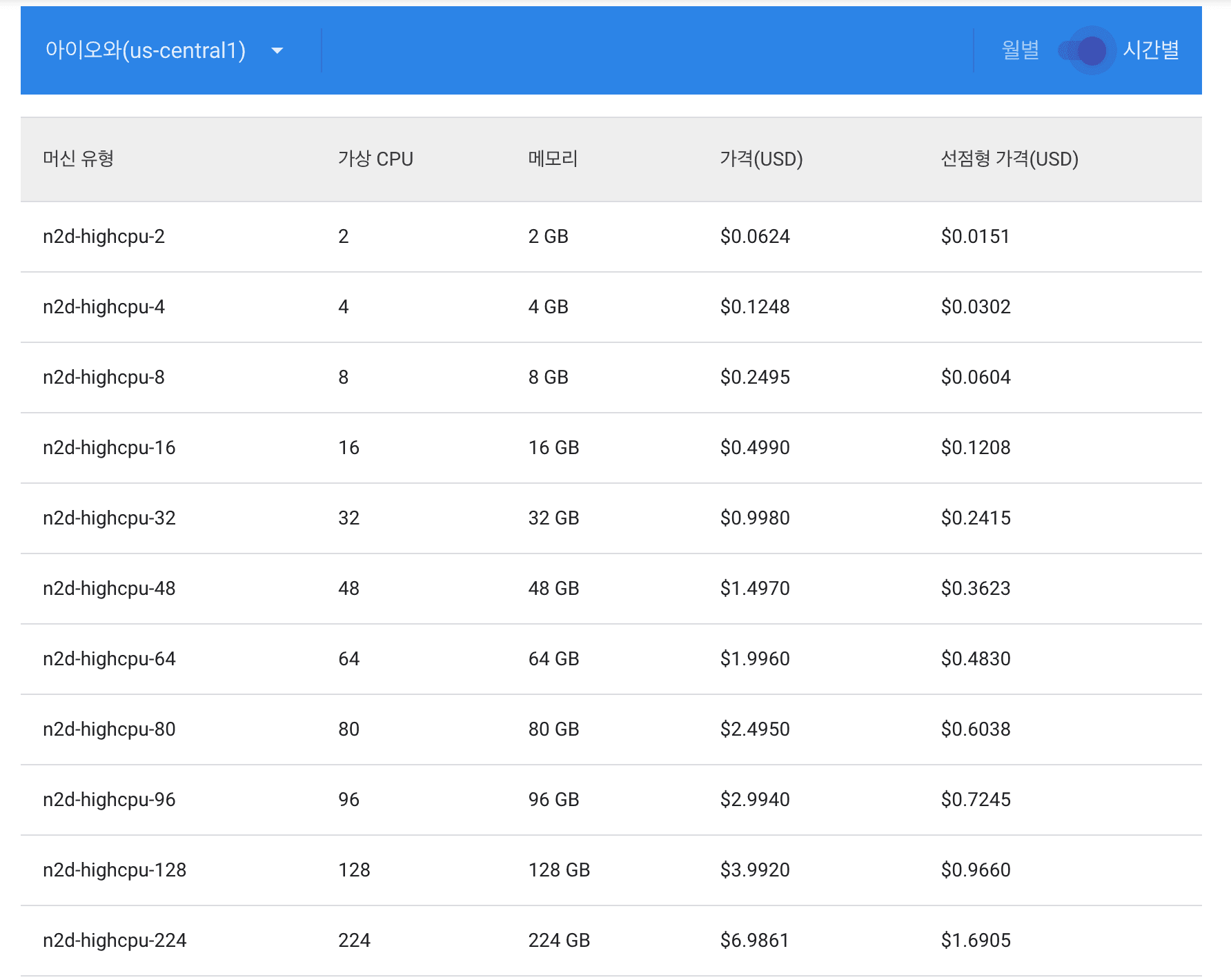Select the n2d-highcpu-8 machine type
Image resolution: width=1231 pixels, height=980 pixels.
(x=104, y=378)
